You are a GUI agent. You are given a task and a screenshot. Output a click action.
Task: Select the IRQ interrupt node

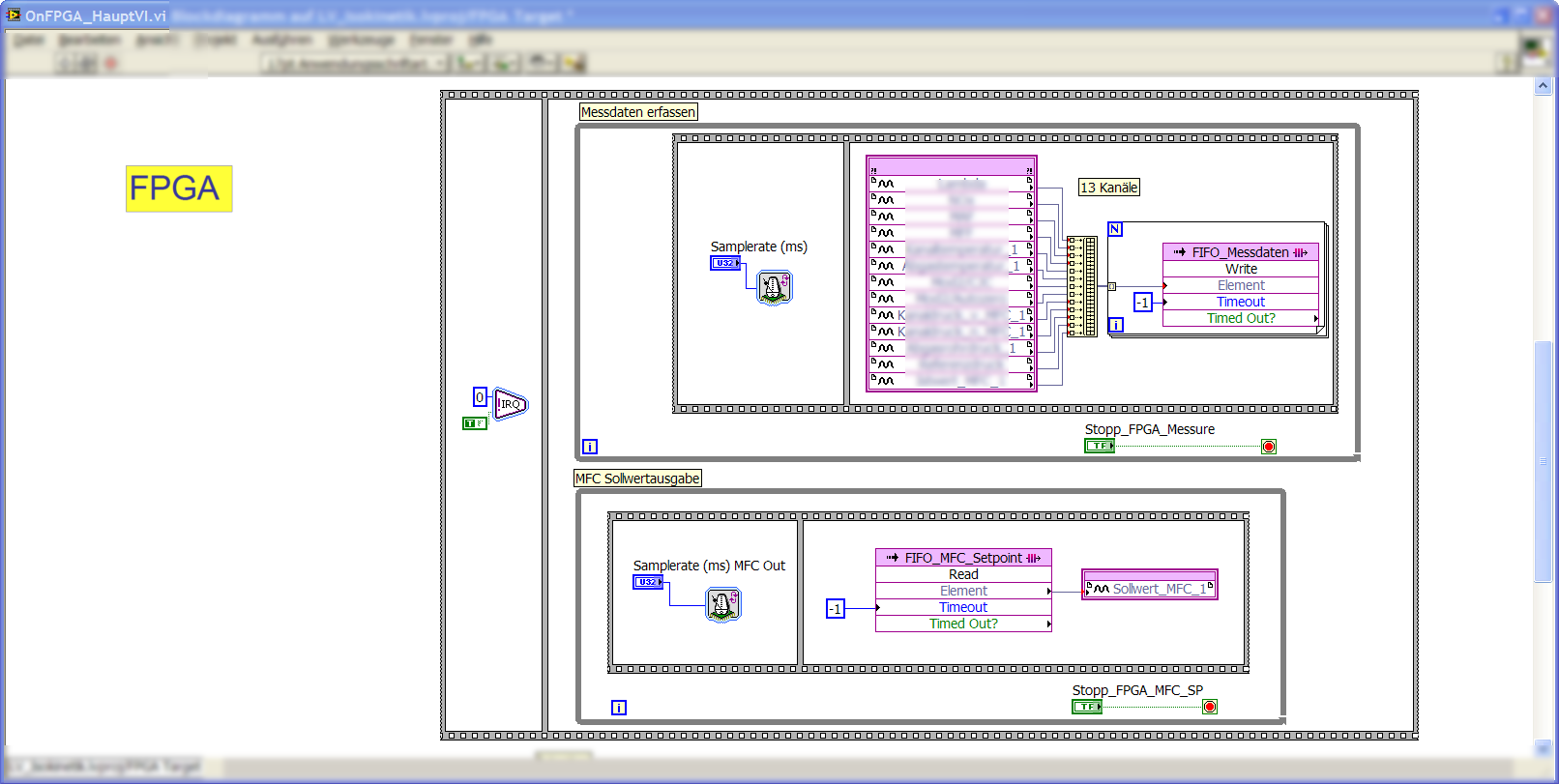click(511, 404)
